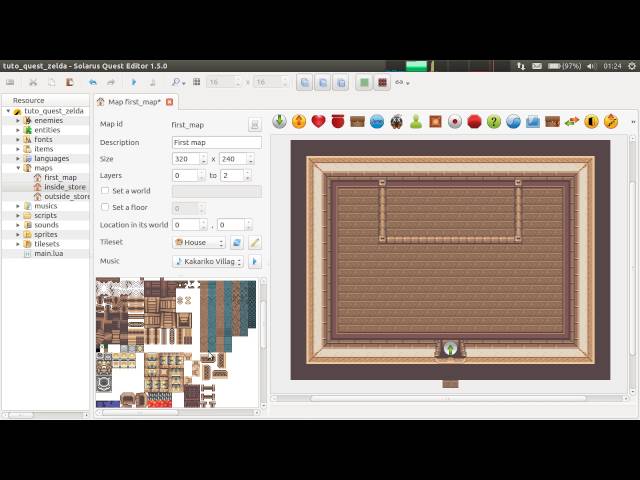The image size is (640, 480).
Task: Run the quest with play icon
Action: (134, 82)
